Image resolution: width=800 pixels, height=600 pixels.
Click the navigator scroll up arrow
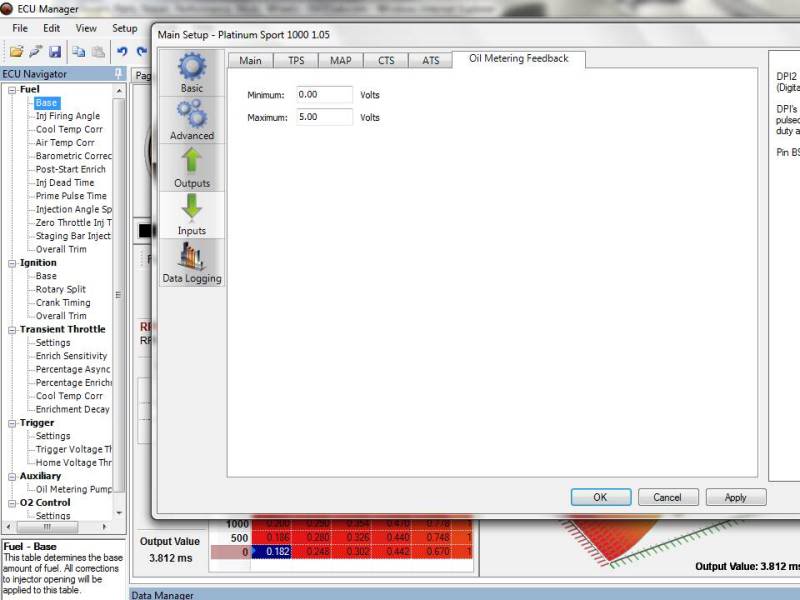(119, 91)
